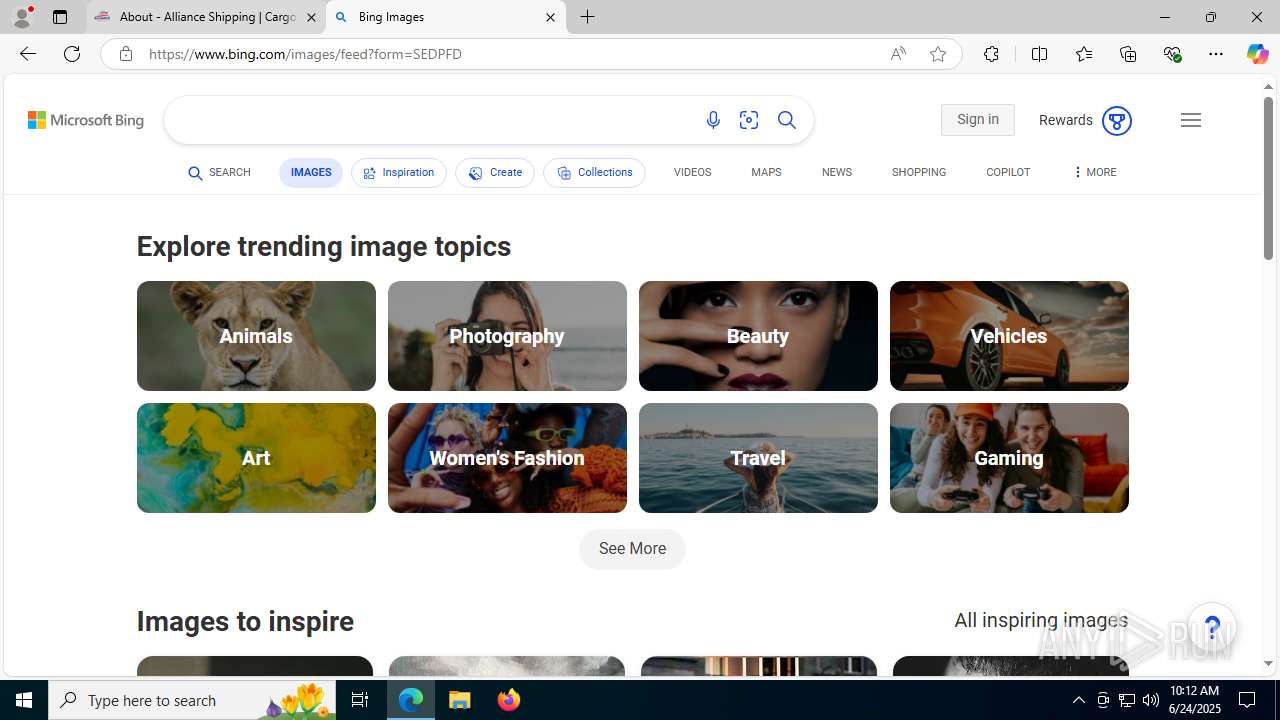Click the Collections pill button
This screenshot has height=720, width=1280.
click(x=594, y=173)
